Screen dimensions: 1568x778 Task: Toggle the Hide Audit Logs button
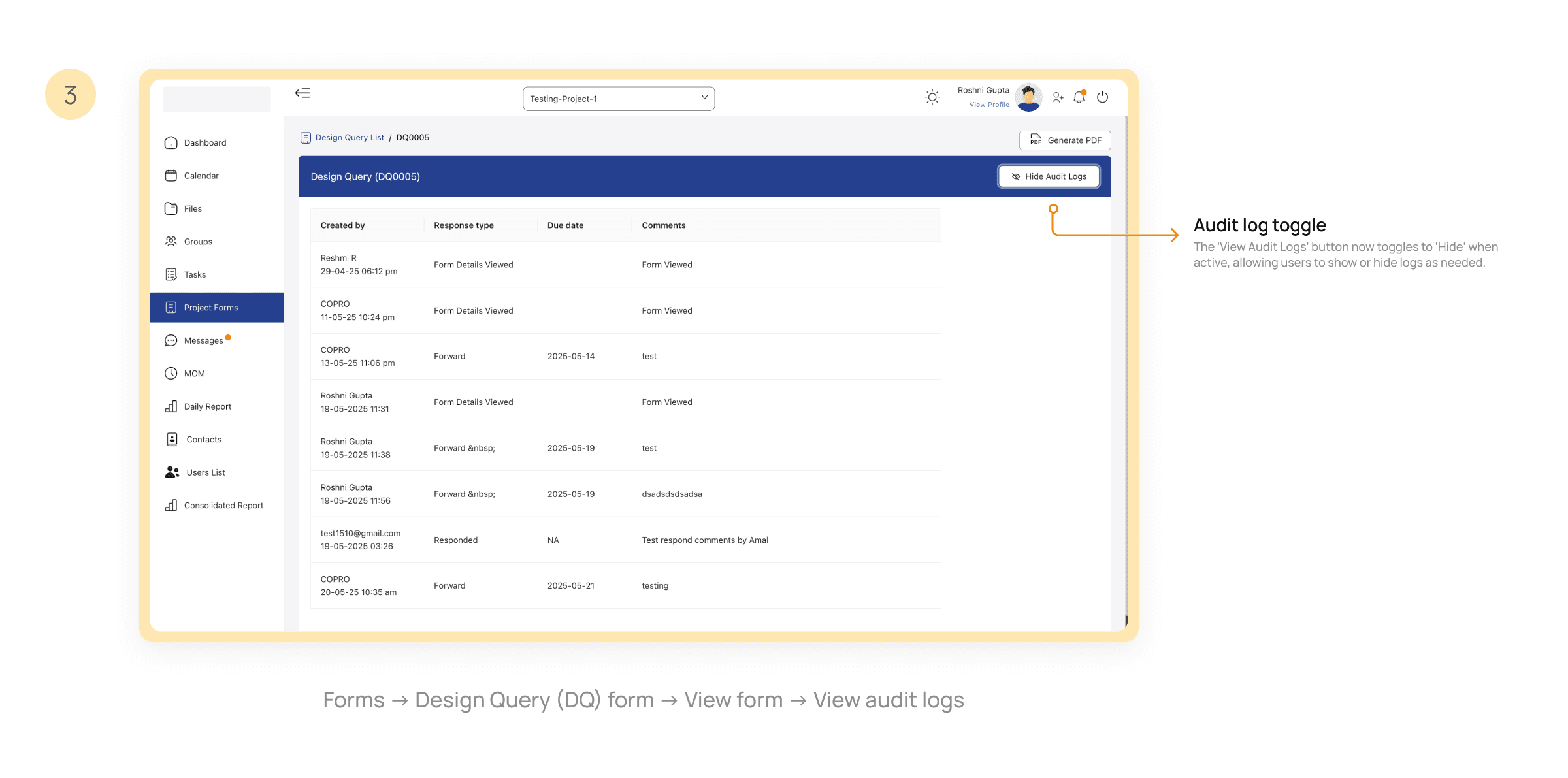coord(1049,176)
